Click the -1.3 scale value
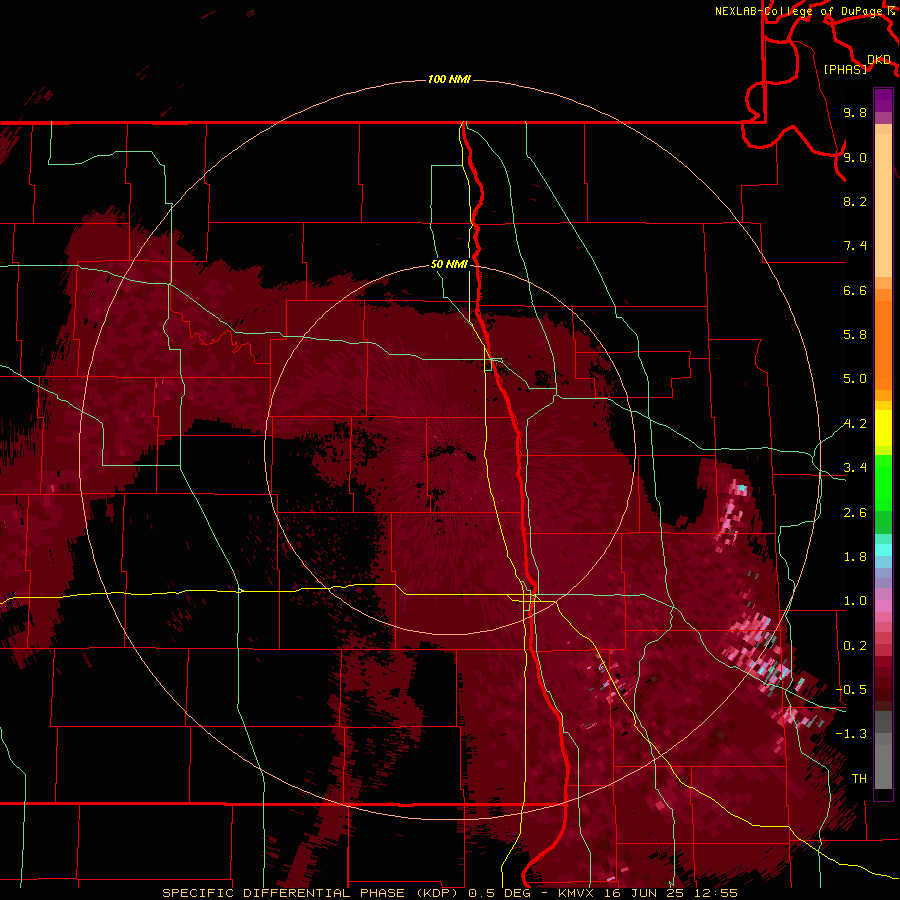 click(x=851, y=734)
